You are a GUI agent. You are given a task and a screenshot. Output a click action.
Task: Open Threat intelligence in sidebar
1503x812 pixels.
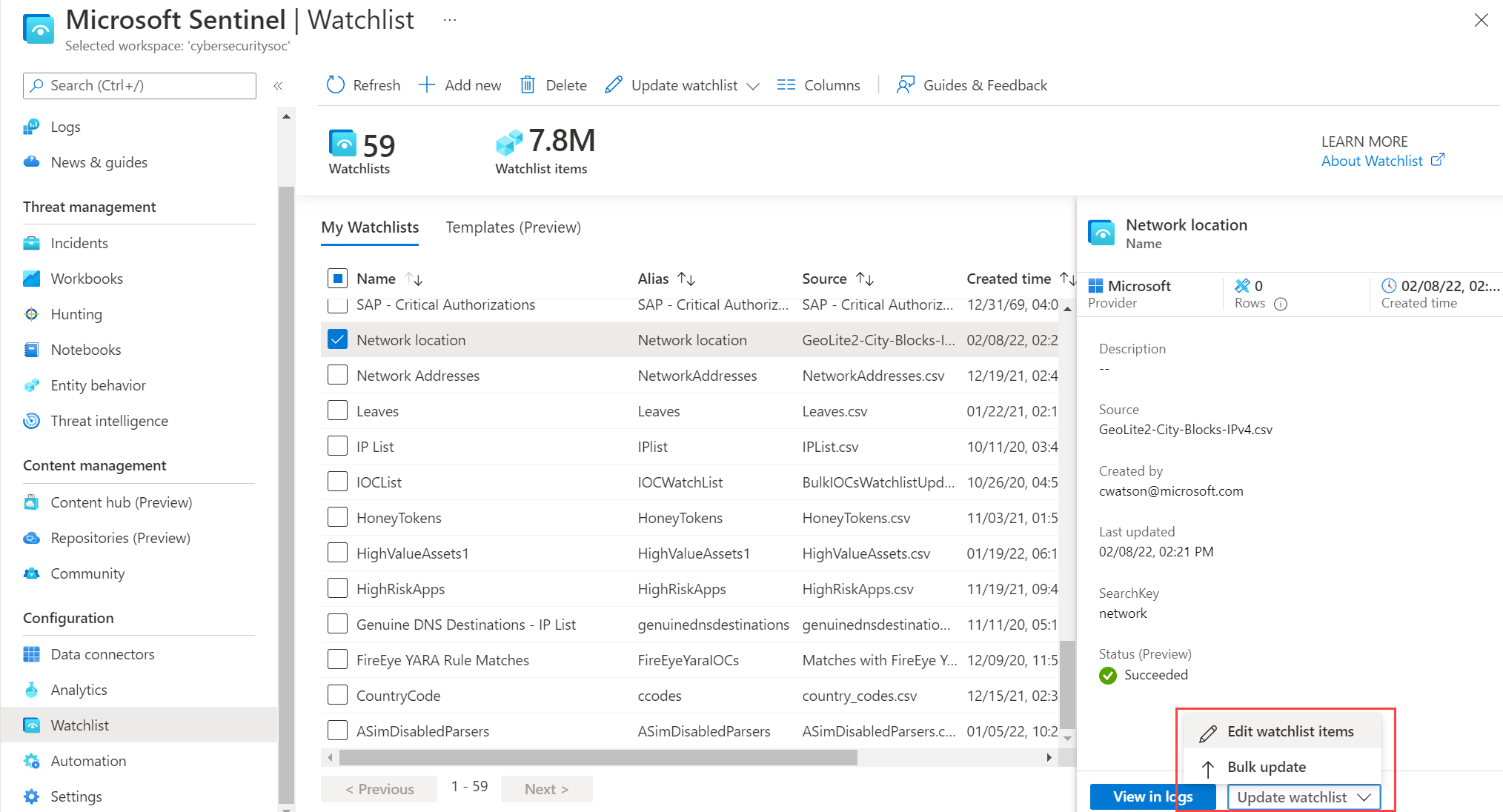(109, 421)
